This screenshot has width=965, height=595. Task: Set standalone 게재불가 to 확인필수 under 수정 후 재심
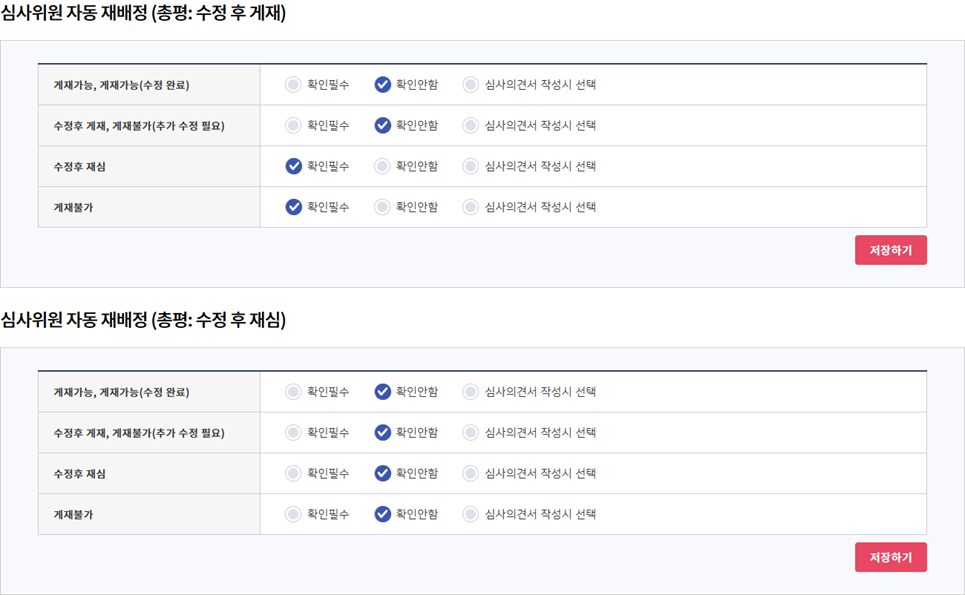293,515
